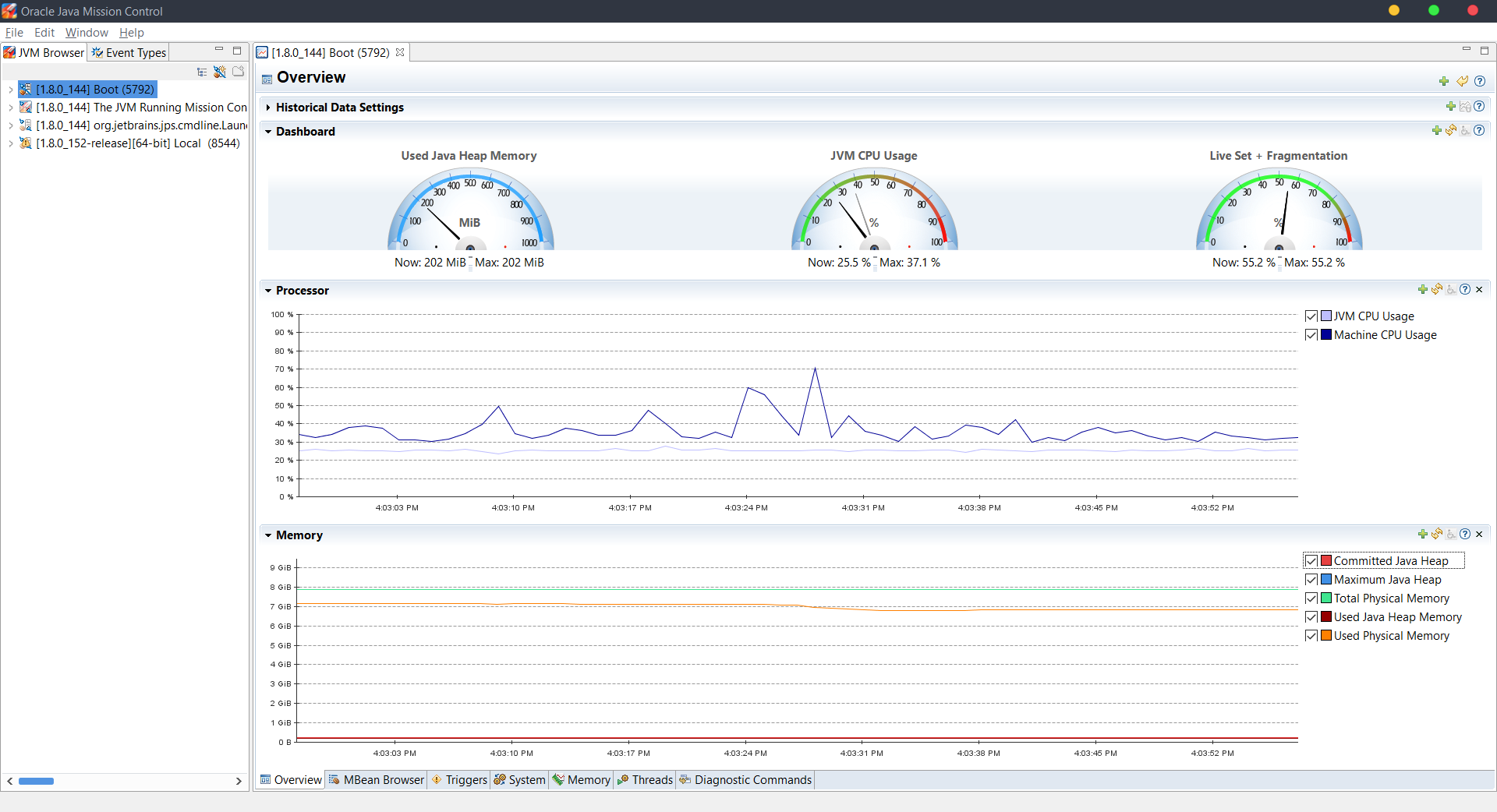Image resolution: width=1497 pixels, height=812 pixels.
Task: Select the JVM Browser tab
Action: 44,52
